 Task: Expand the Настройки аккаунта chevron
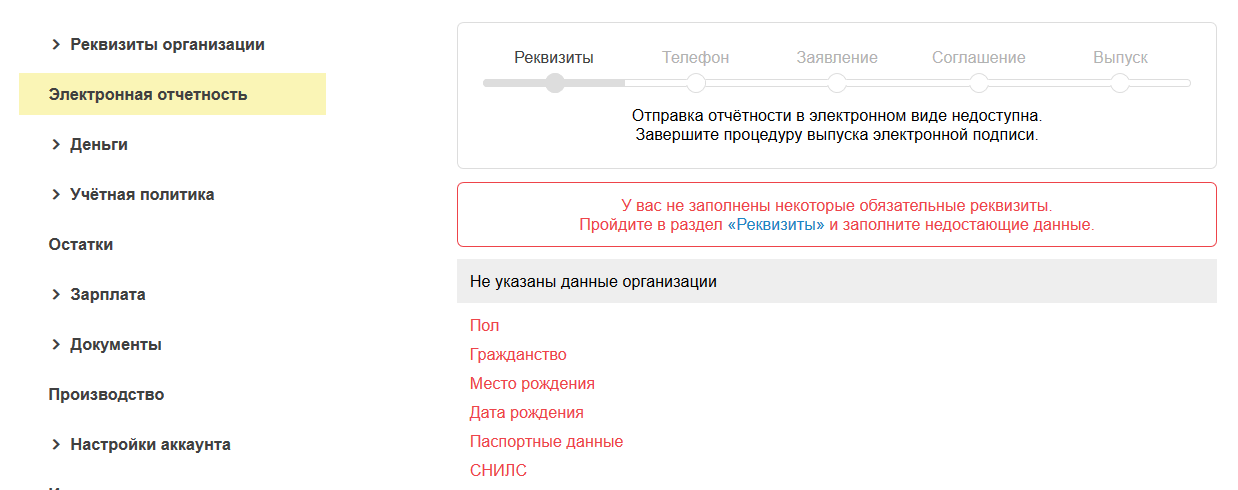[x=56, y=444]
